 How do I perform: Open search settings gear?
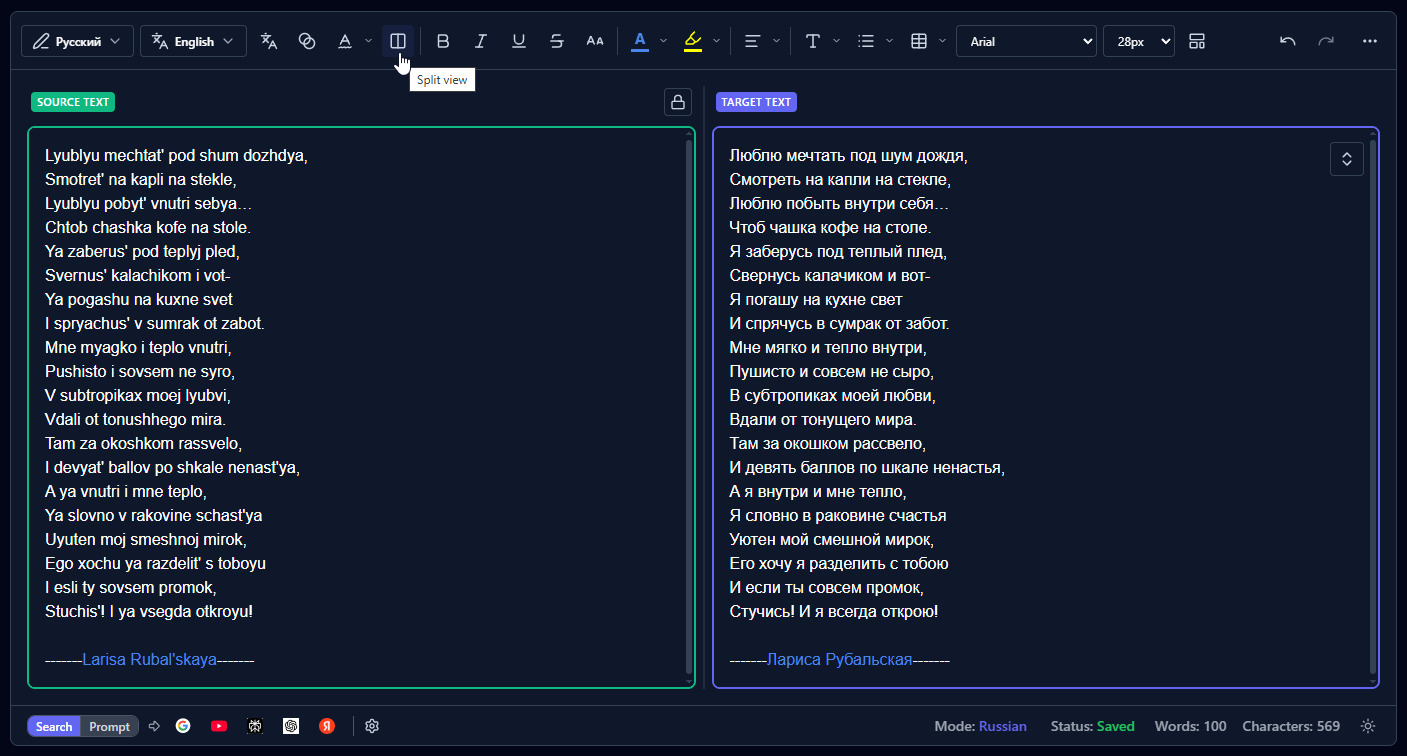[x=372, y=726]
